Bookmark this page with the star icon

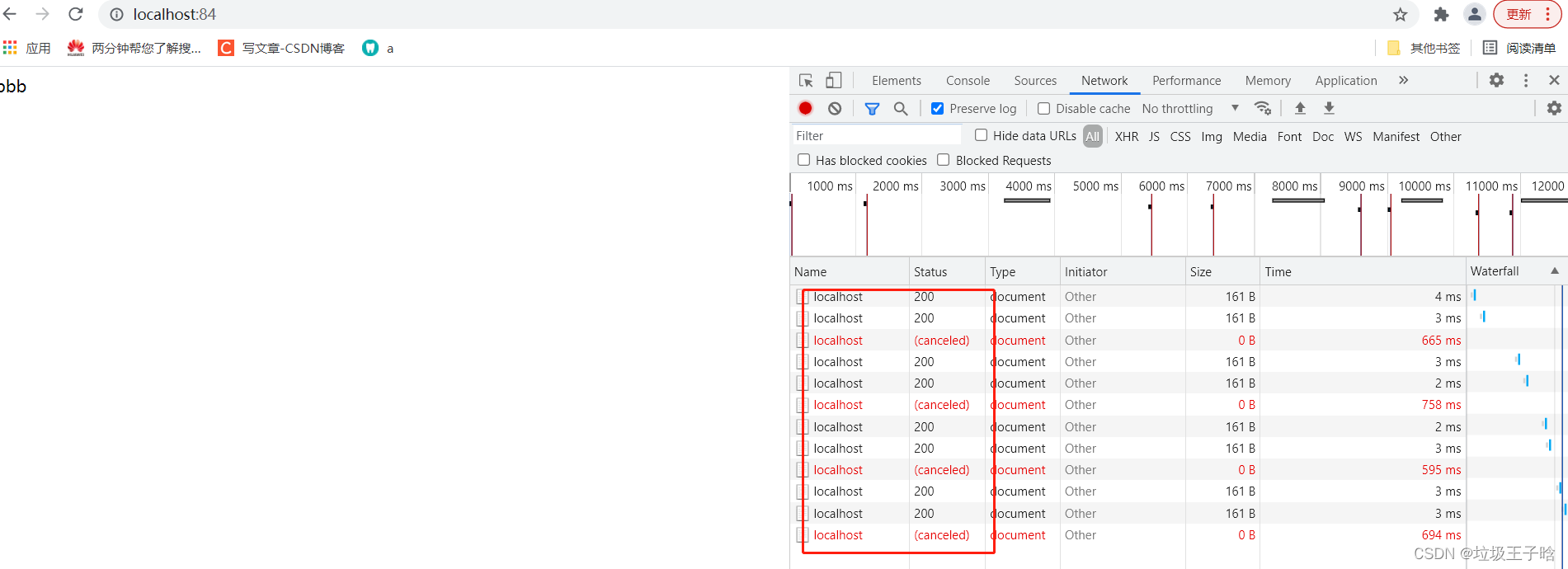point(1401,15)
